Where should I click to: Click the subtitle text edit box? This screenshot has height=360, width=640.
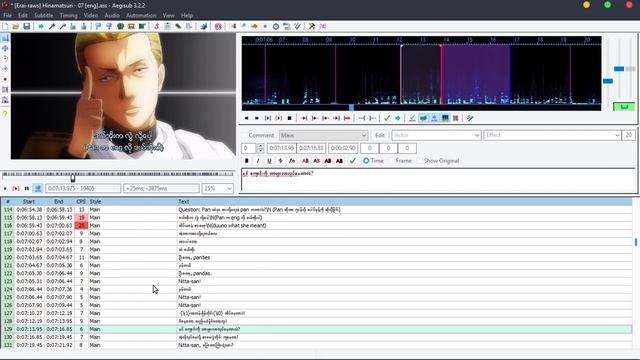[438, 179]
